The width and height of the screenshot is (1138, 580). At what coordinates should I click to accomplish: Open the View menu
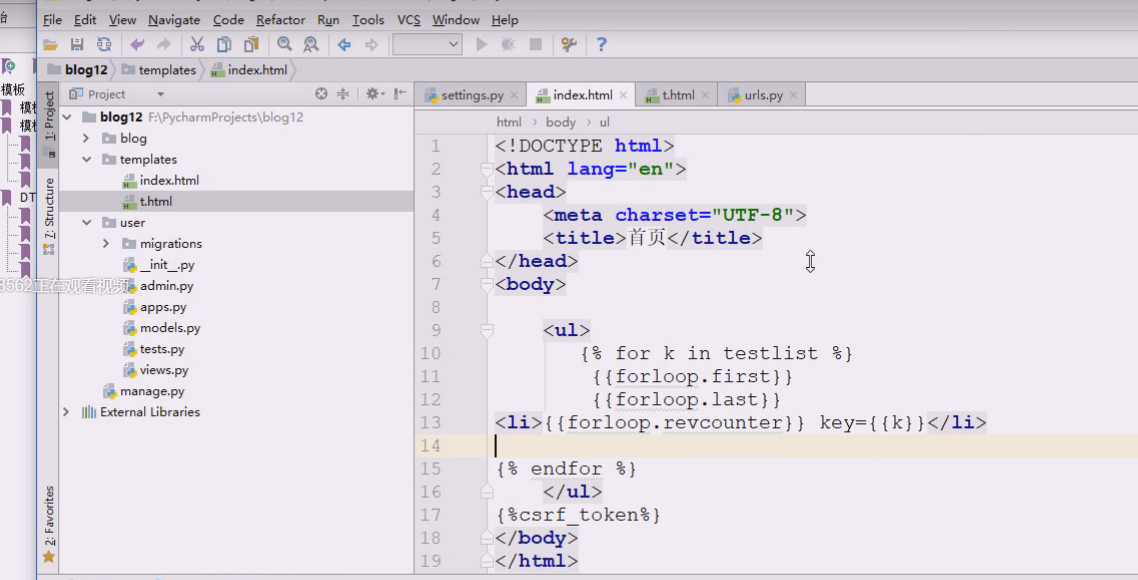coord(122,20)
